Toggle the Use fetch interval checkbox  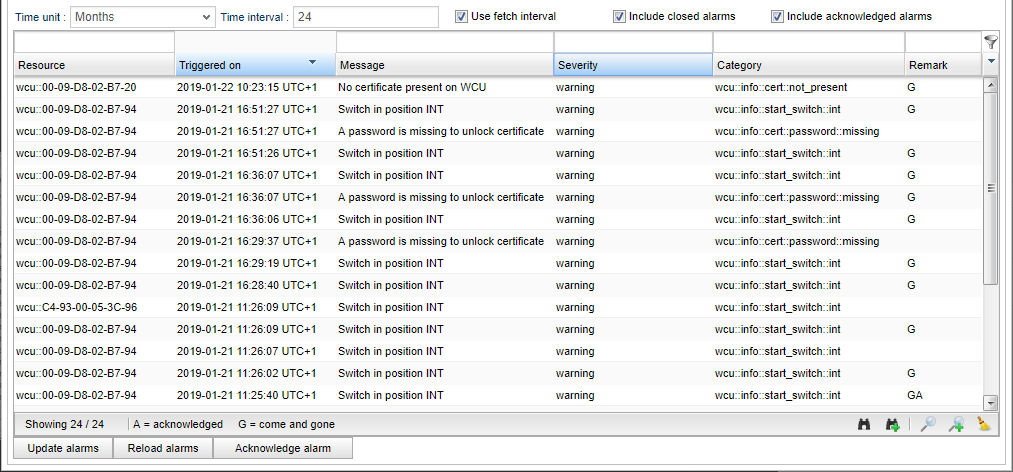click(461, 16)
